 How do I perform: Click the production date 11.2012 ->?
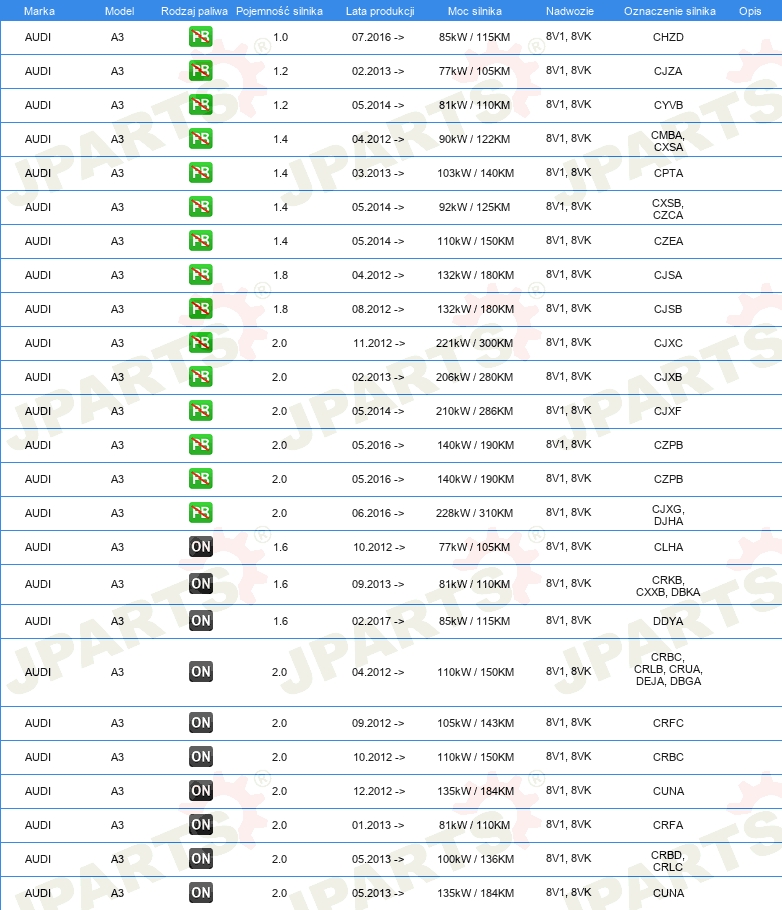pos(379,343)
